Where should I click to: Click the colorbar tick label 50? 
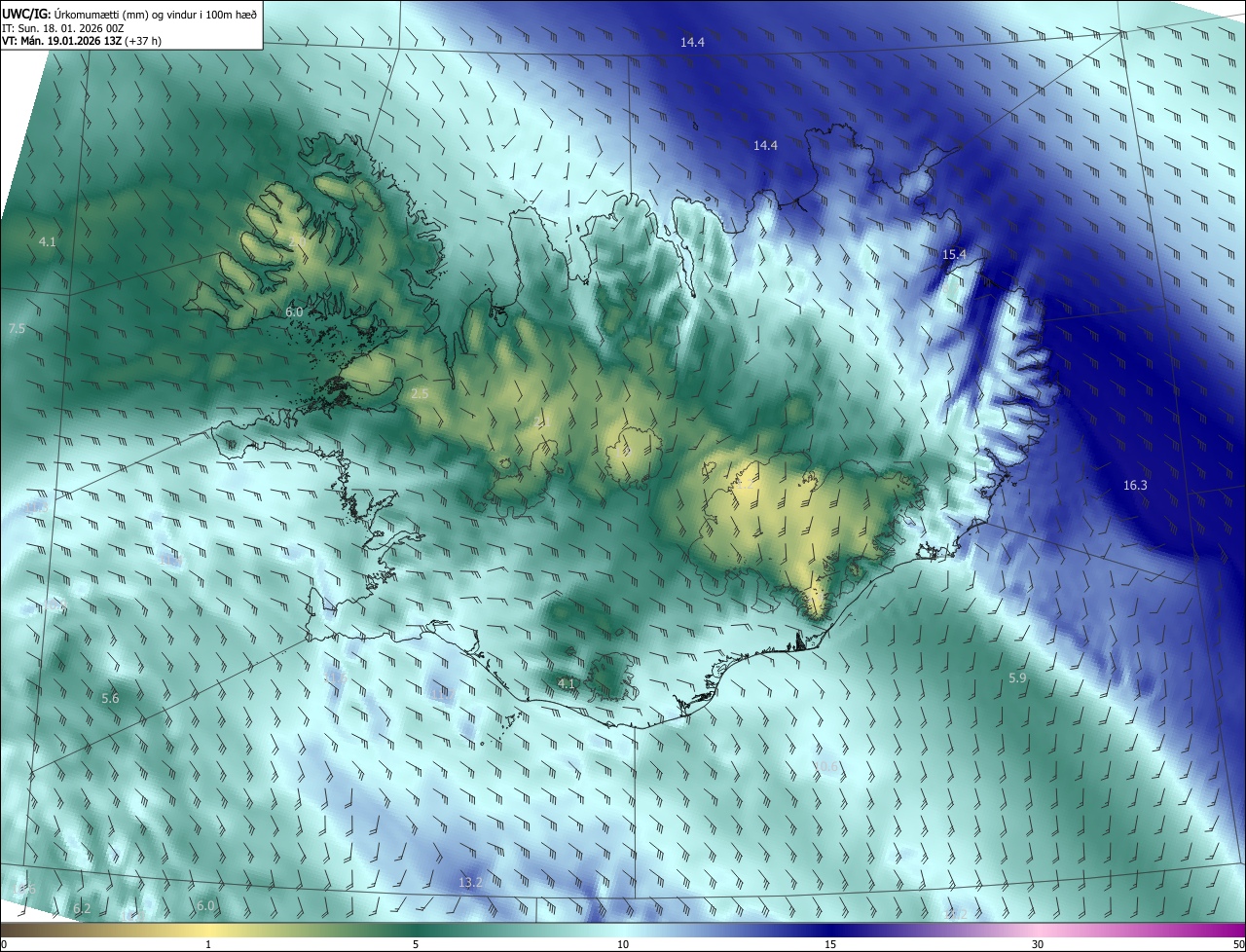point(1238,944)
